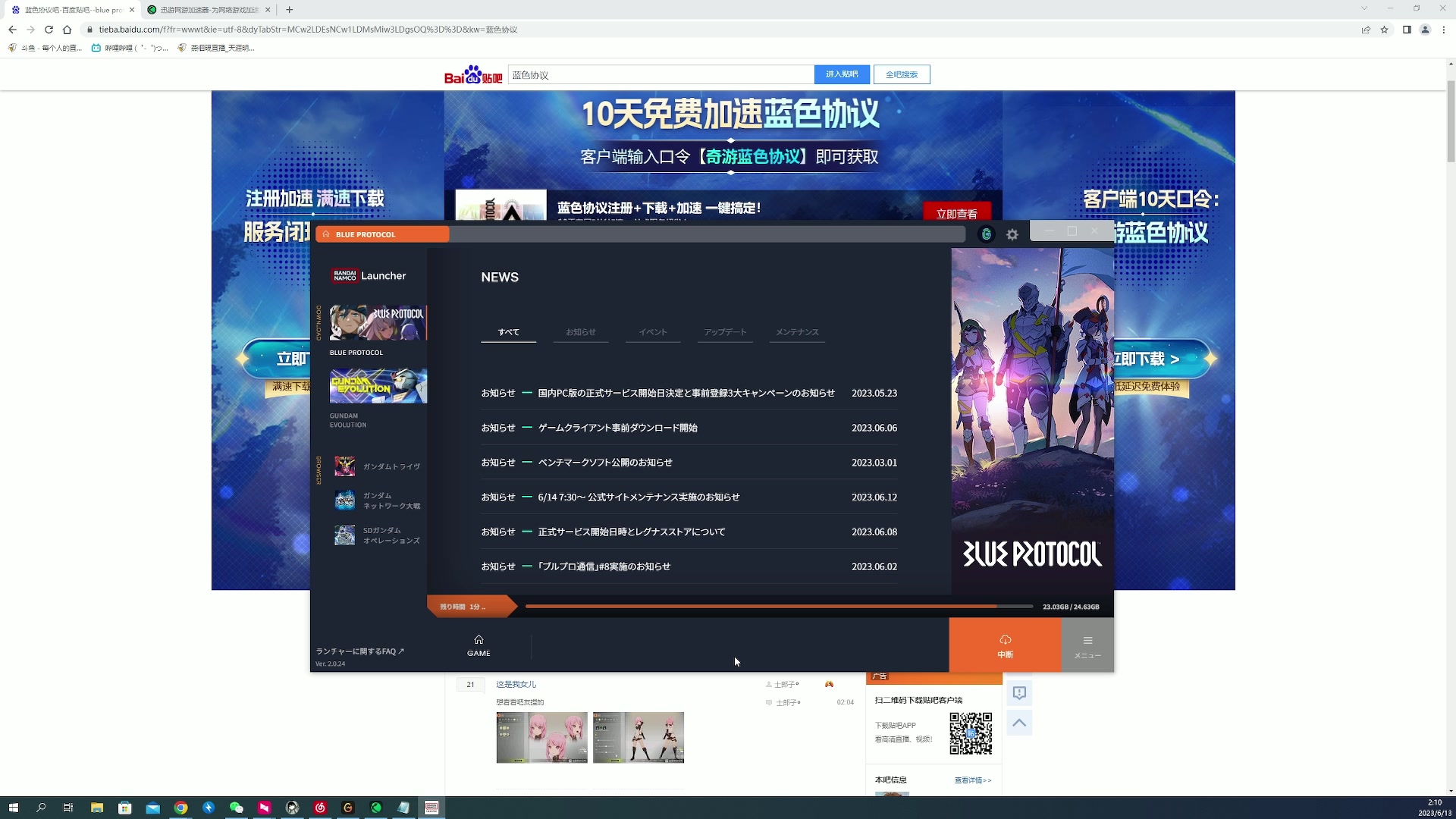Open WeChat from the taskbar
The height and width of the screenshot is (819, 1456).
[236, 808]
